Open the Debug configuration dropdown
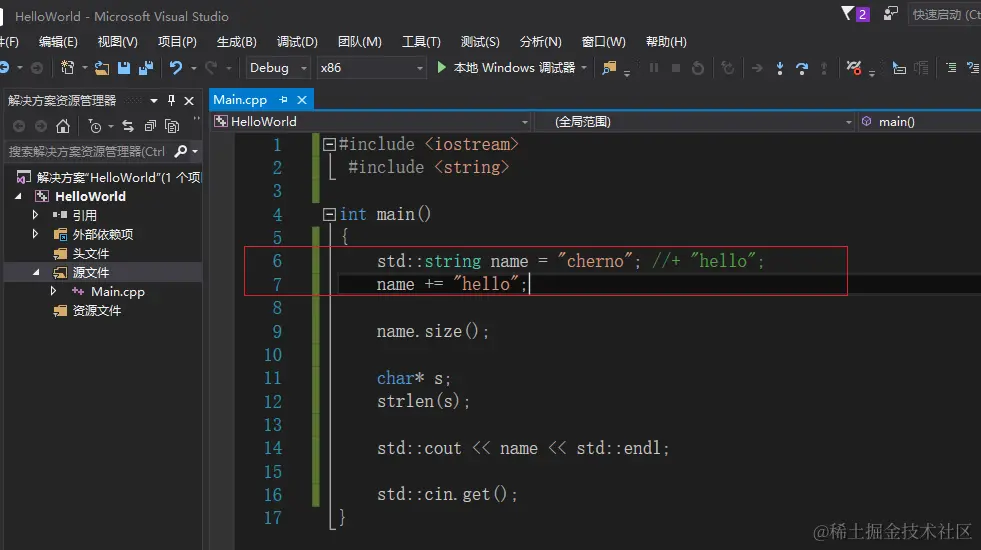 [303, 68]
